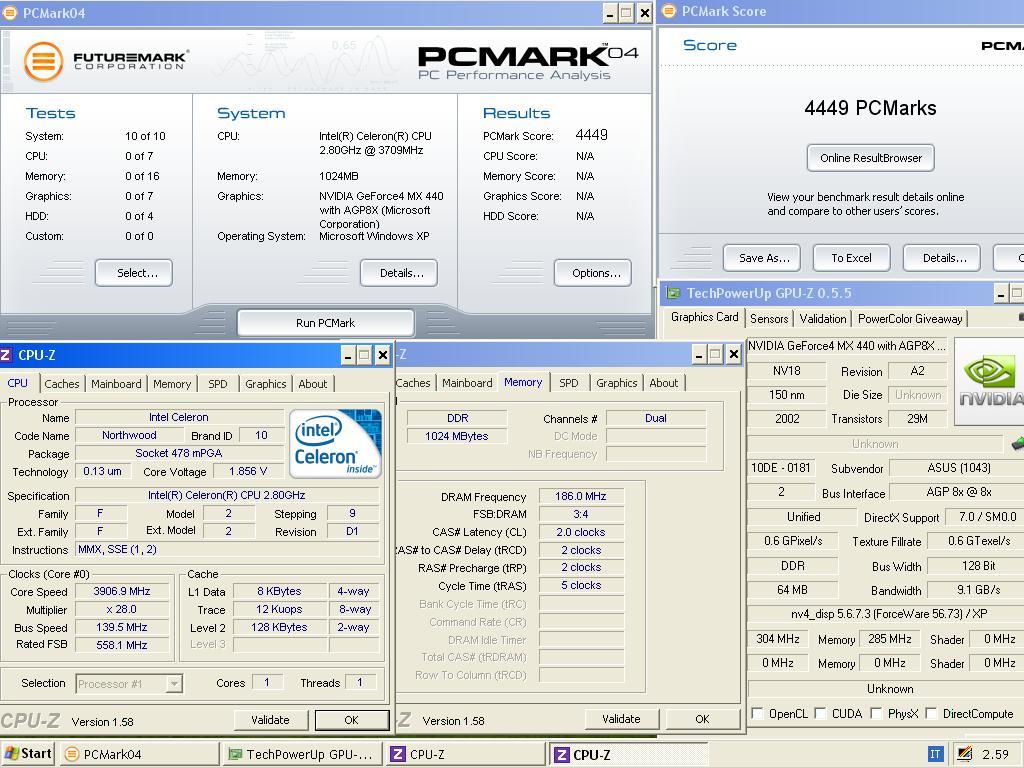The image size is (1024, 768).
Task: Click the DRAM Frequency 186.0 MHz field
Action: (581, 496)
